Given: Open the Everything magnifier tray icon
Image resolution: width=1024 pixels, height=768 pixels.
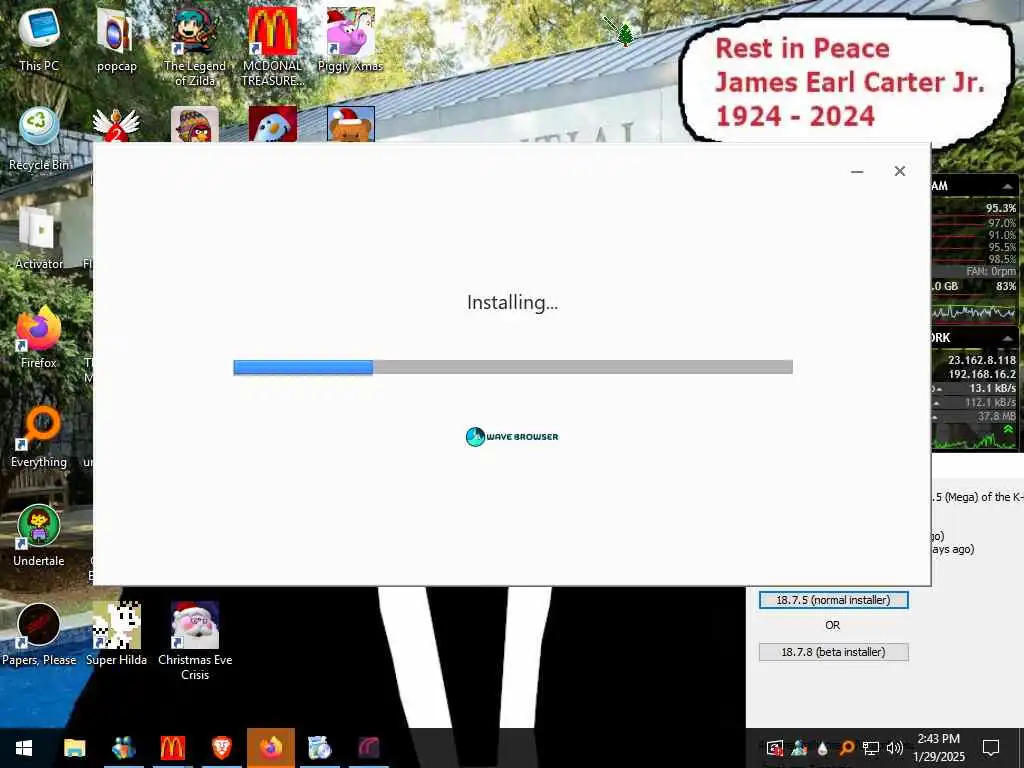Looking at the screenshot, I should pos(847,748).
